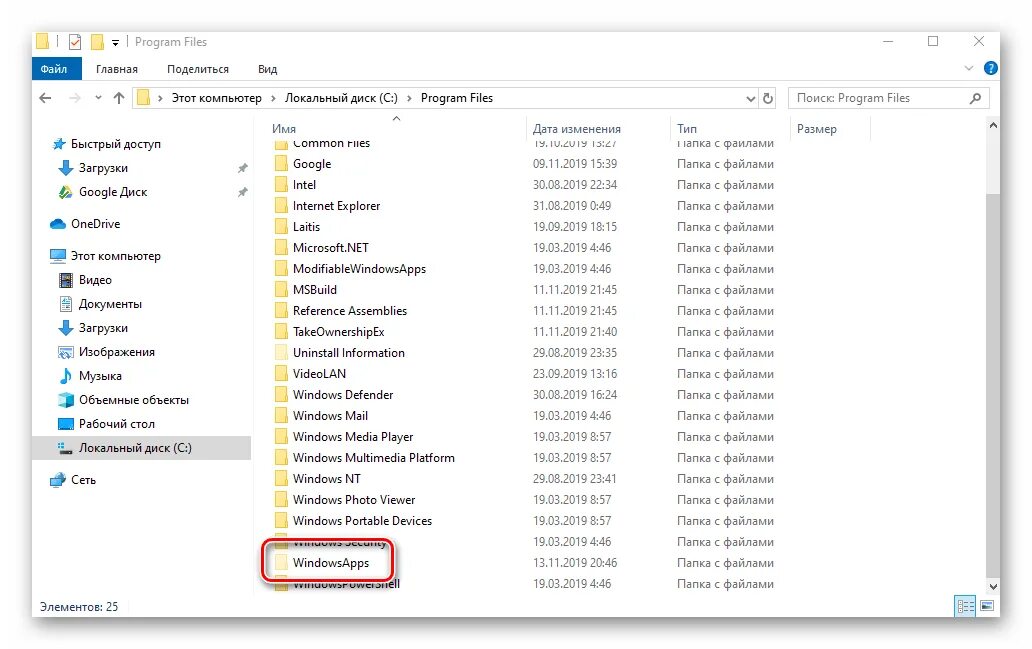The width and height of the screenshot is (1032, 649).
Task: Open the Quick Access Toolbar customization dropdown
Action: click(x=113, y=41)
